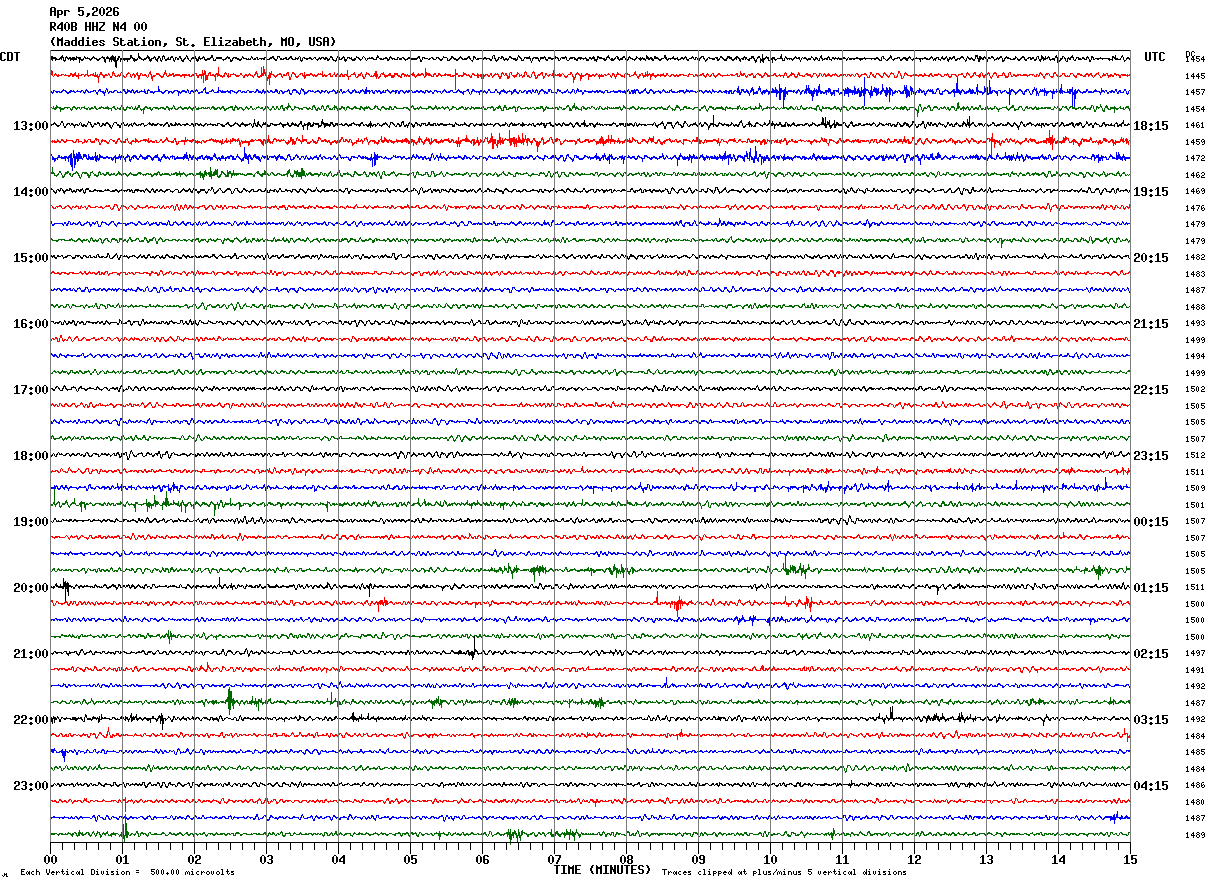Click the DC offset value '1461'
The height and width of the screenshot is (886, 1210).
coord(1195,125)
